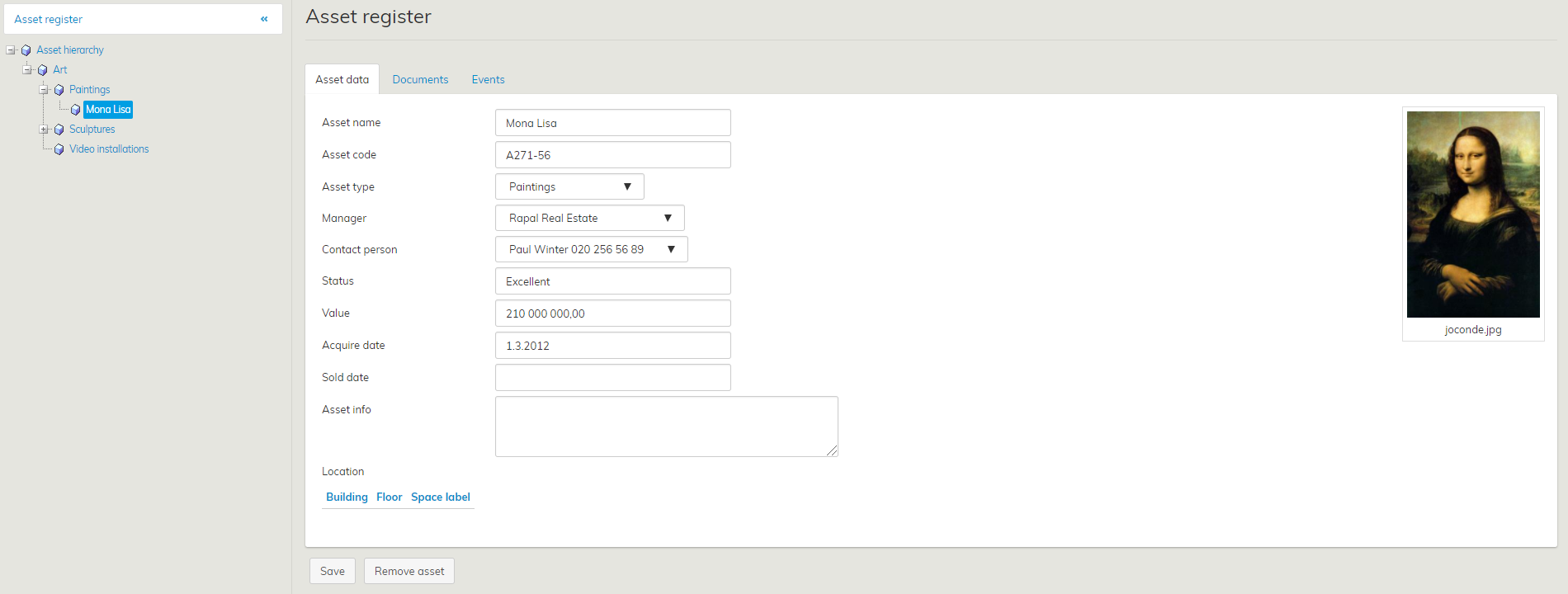Click the cube icon next to Paintings
1568x594 pixels.
tap(59, 90)
